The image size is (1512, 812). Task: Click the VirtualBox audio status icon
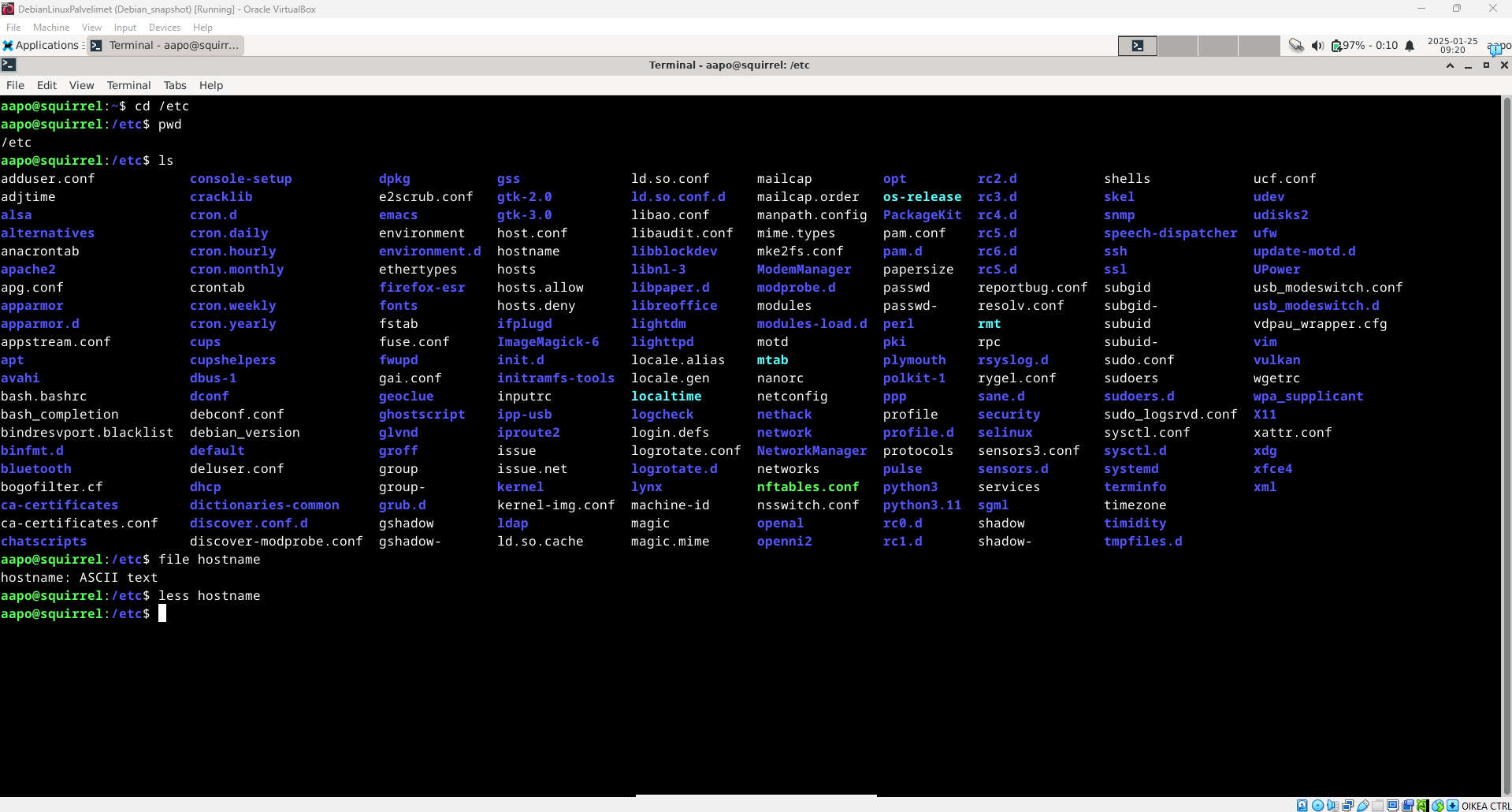pyautogui.click(x=1332, y=806)
